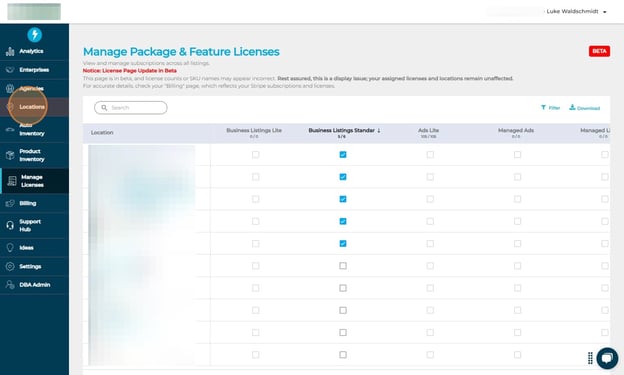Uncheck Business Listings Standard in fourth row
Viewport: 624px width, 375px height.
click(343, 221)
